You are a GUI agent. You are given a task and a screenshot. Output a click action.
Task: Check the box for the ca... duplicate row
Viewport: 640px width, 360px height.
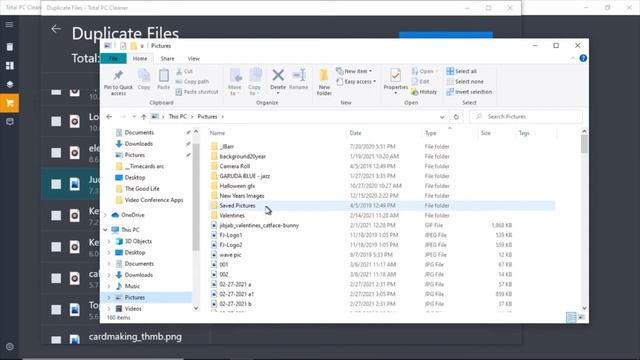(x=56, y=278)
